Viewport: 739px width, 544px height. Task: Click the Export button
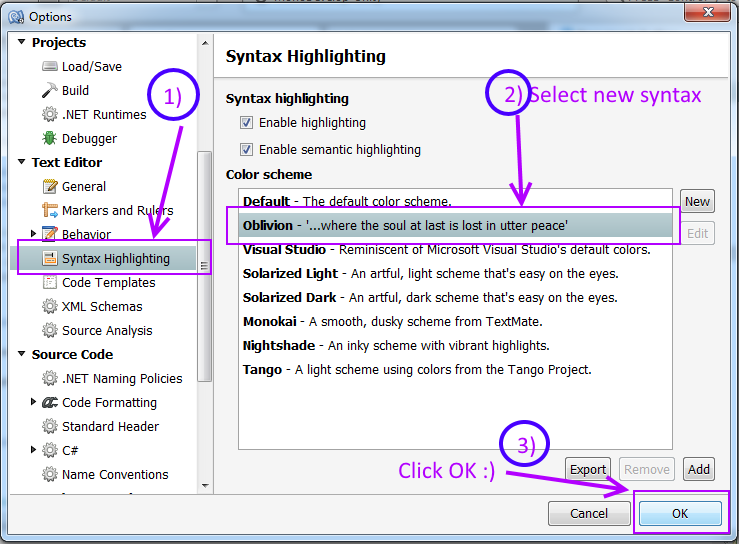click(x=588, y=470)
